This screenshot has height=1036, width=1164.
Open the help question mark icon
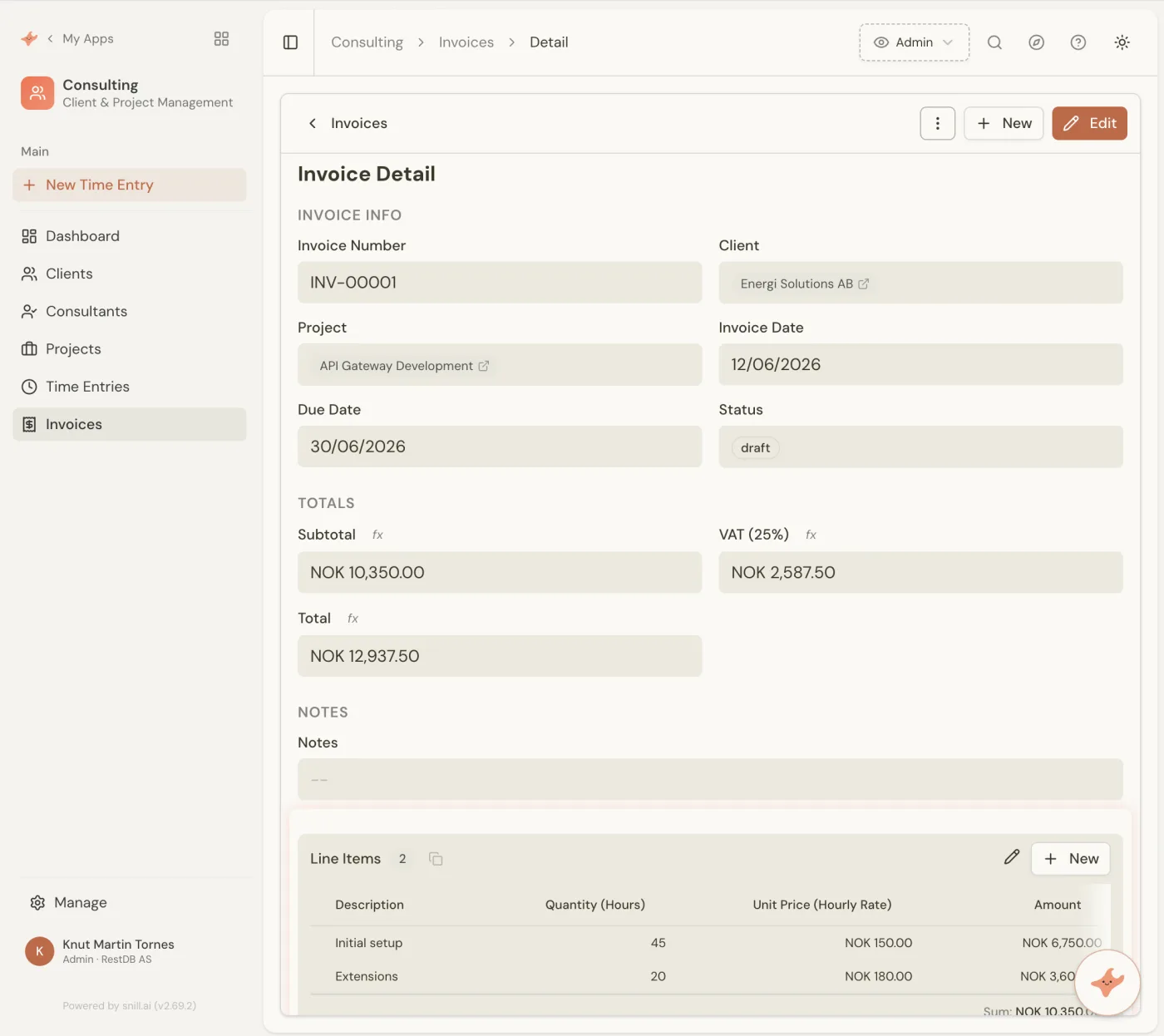(x=1078, y=42)
